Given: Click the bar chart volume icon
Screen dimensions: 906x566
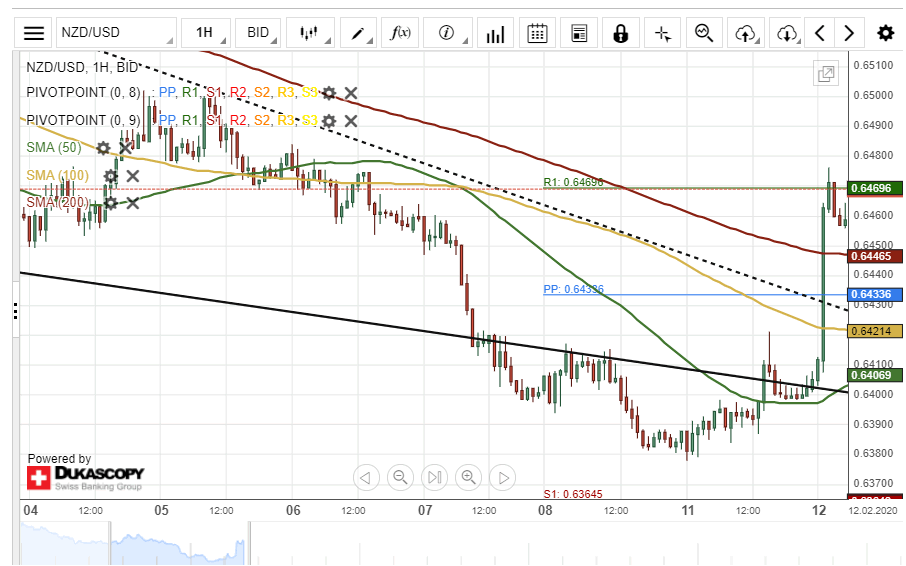Looking at the screenshot, I should click(495, 33).
